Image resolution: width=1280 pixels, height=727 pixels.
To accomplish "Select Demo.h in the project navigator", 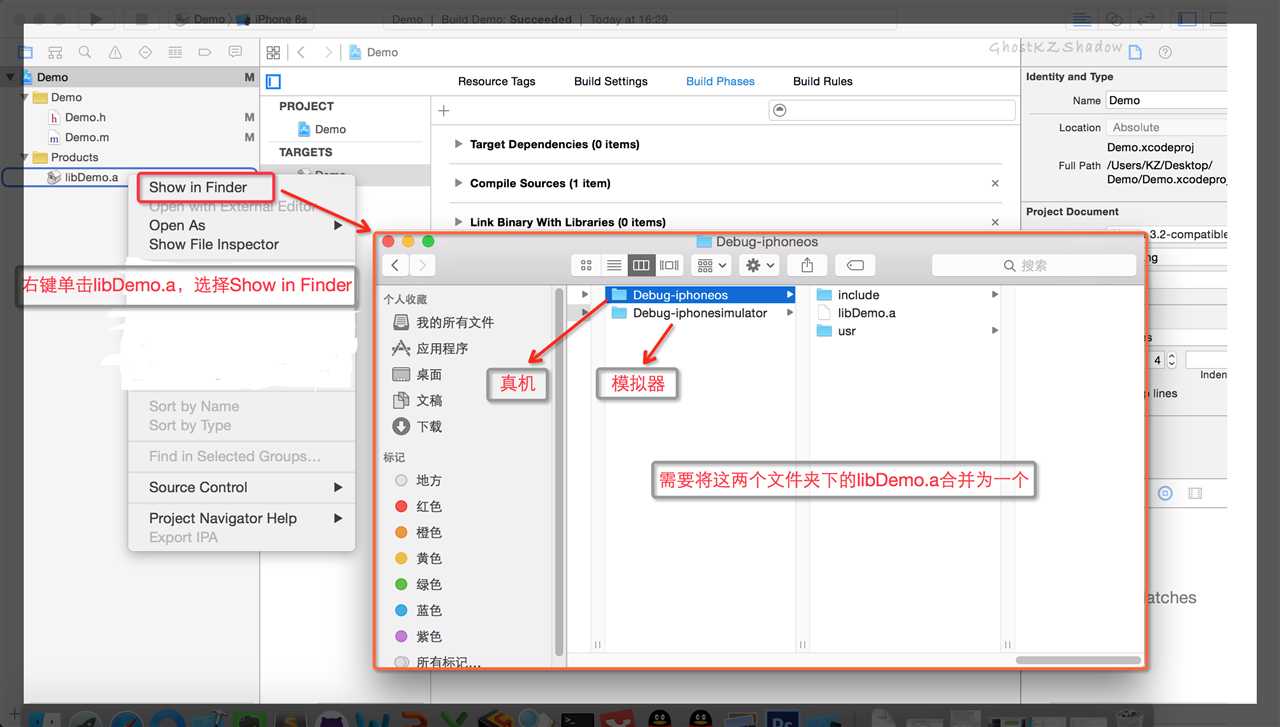I will coord(85,117).
